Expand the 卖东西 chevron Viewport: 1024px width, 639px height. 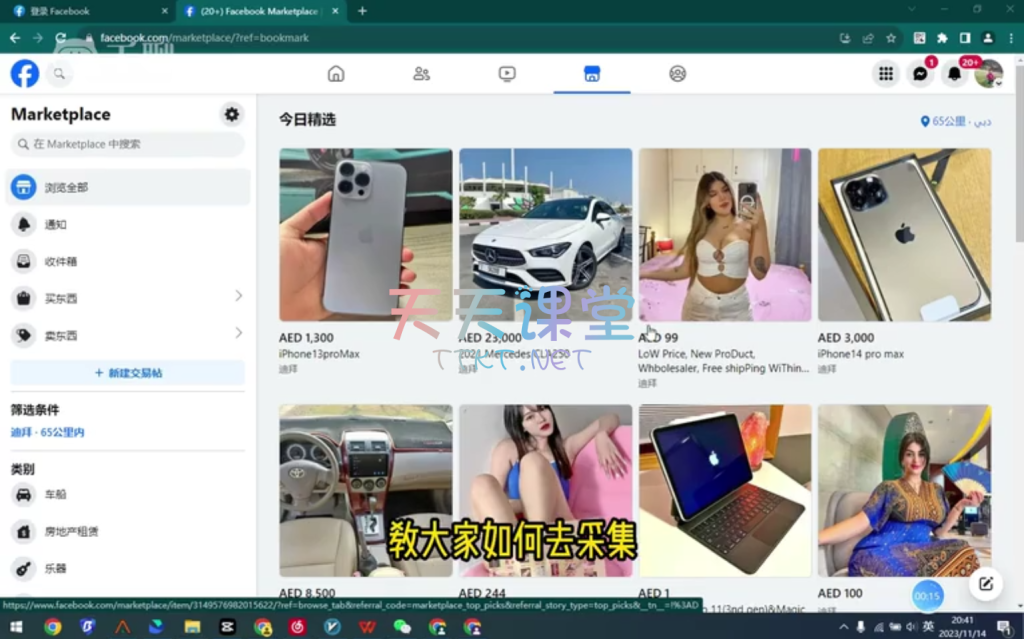point(238,333)
